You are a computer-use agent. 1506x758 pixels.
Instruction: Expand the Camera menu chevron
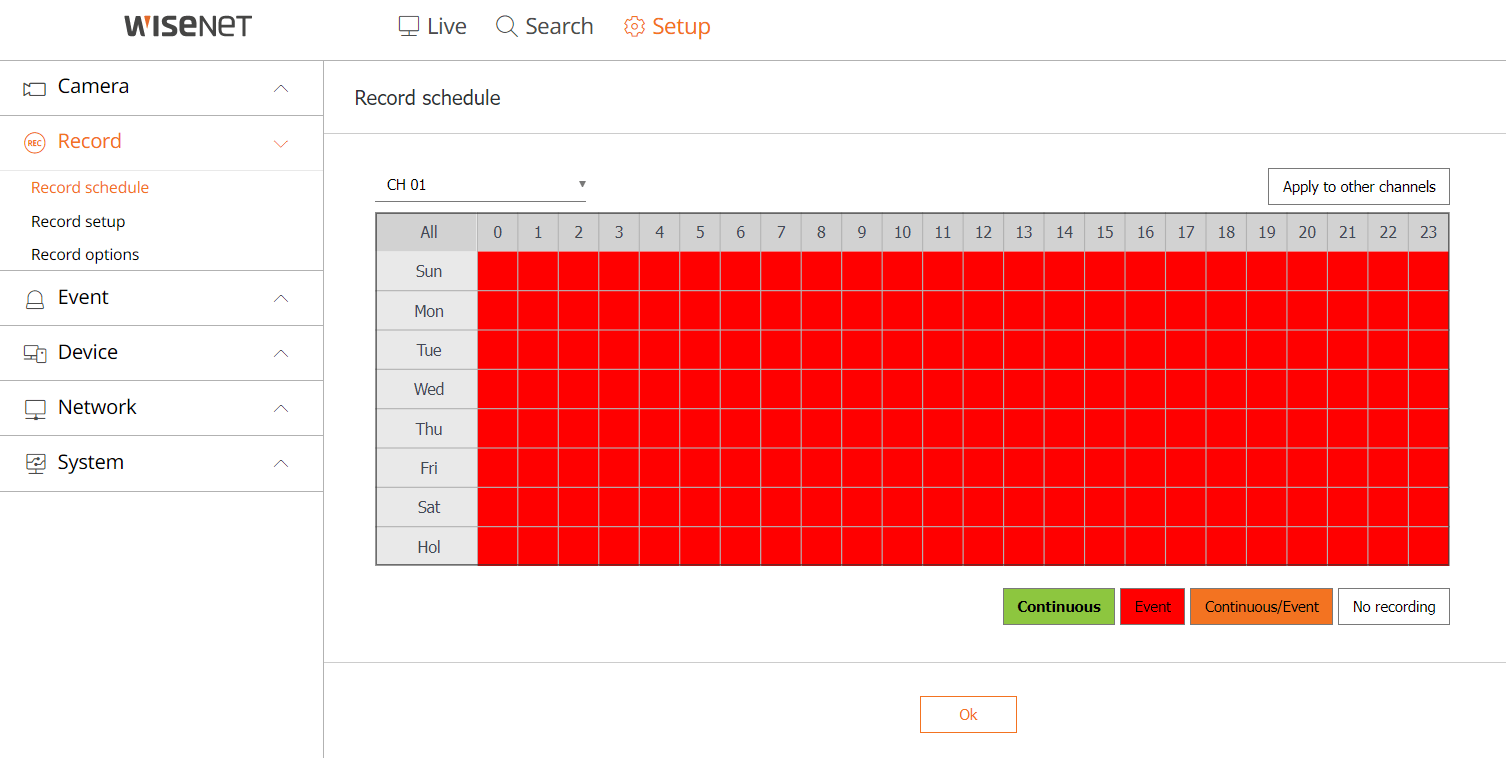coord(281,88)
